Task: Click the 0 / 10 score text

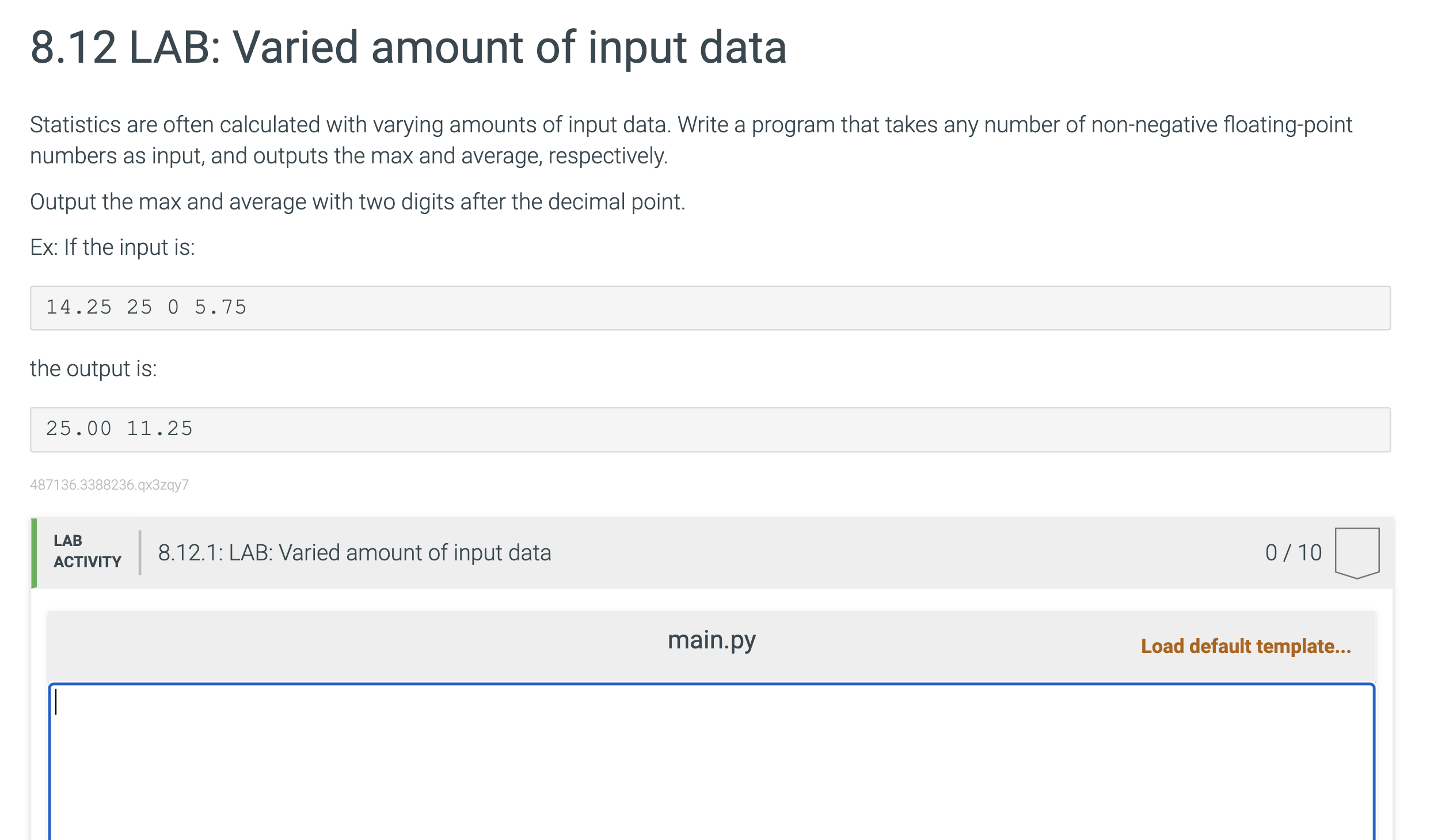Action: 1293,552
